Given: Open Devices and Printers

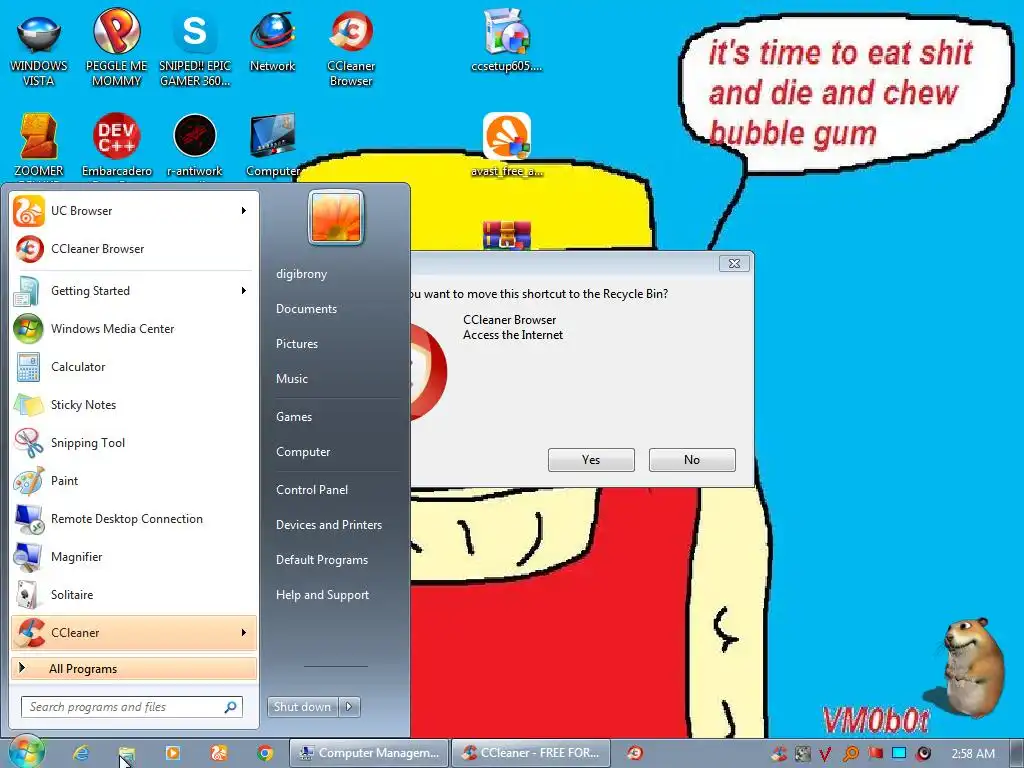Looking at the screenshot, I should (x=328, y=525).
